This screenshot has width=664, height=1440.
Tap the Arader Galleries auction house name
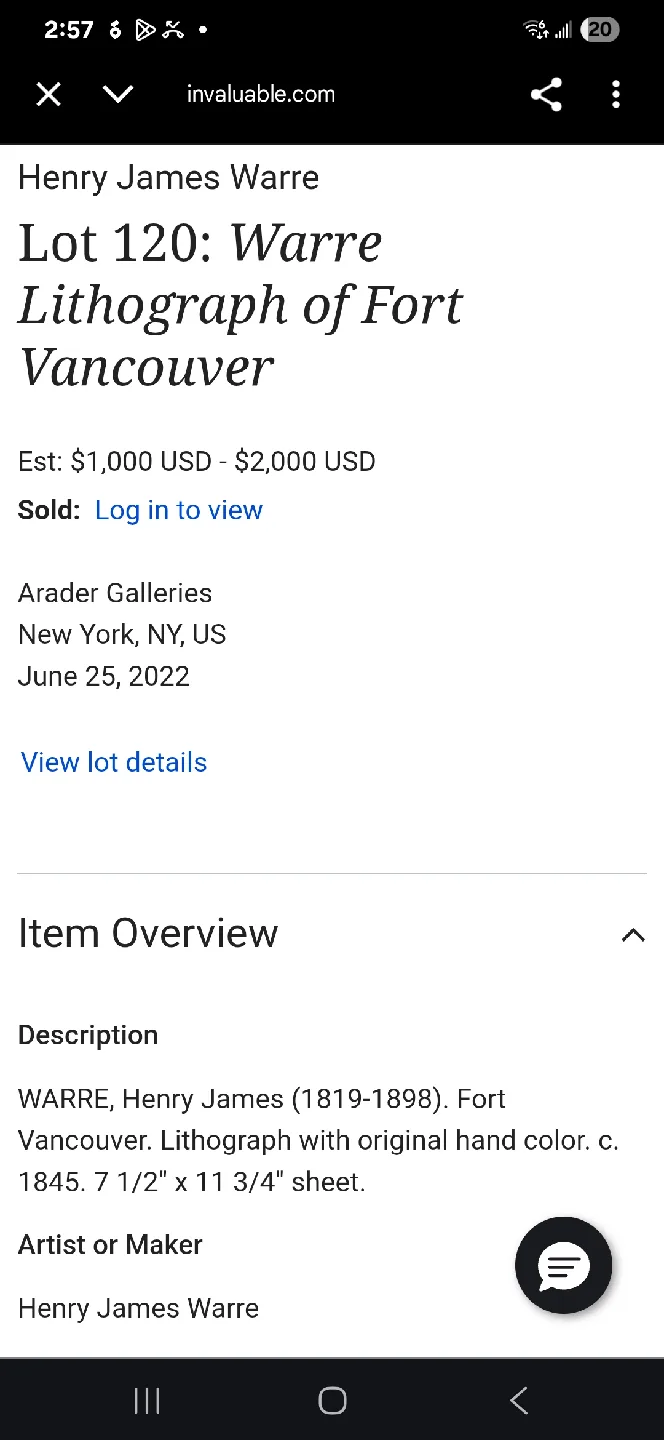click(x=115, y=593)
